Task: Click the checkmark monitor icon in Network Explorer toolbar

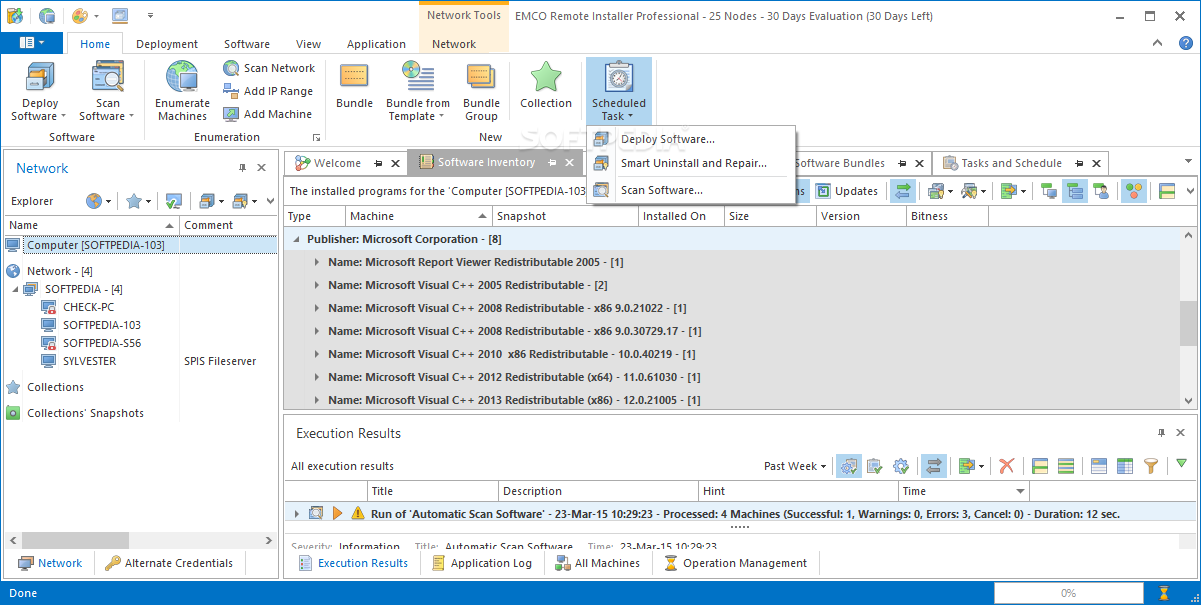Action: pos(173,201)
